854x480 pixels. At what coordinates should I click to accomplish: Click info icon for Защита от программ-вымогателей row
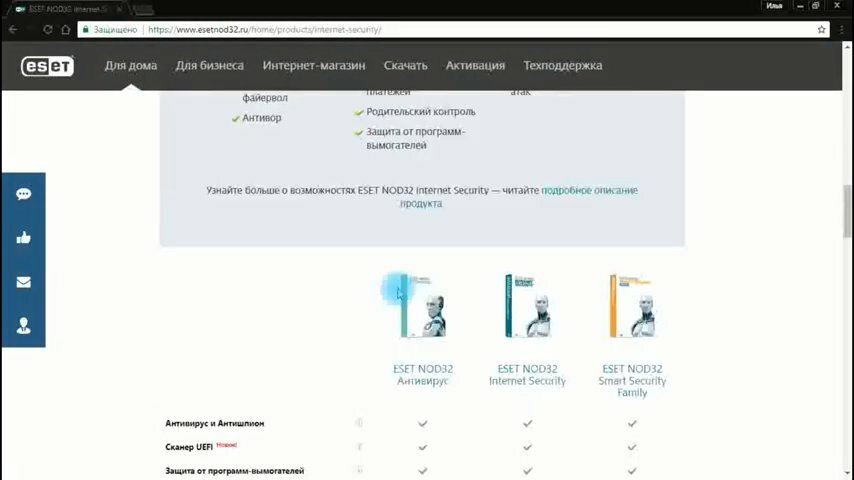tap(359, 470)
